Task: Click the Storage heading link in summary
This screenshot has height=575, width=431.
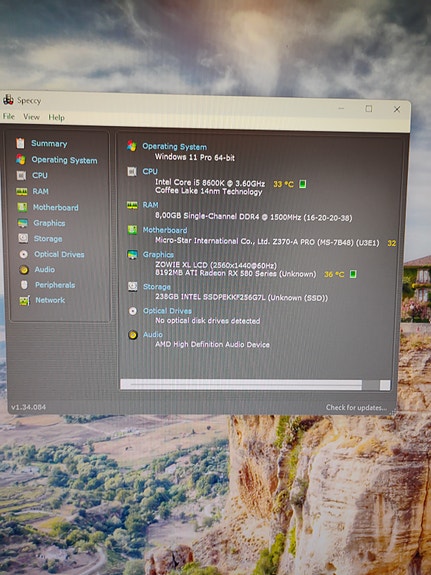Action: [x=157, y=287]
